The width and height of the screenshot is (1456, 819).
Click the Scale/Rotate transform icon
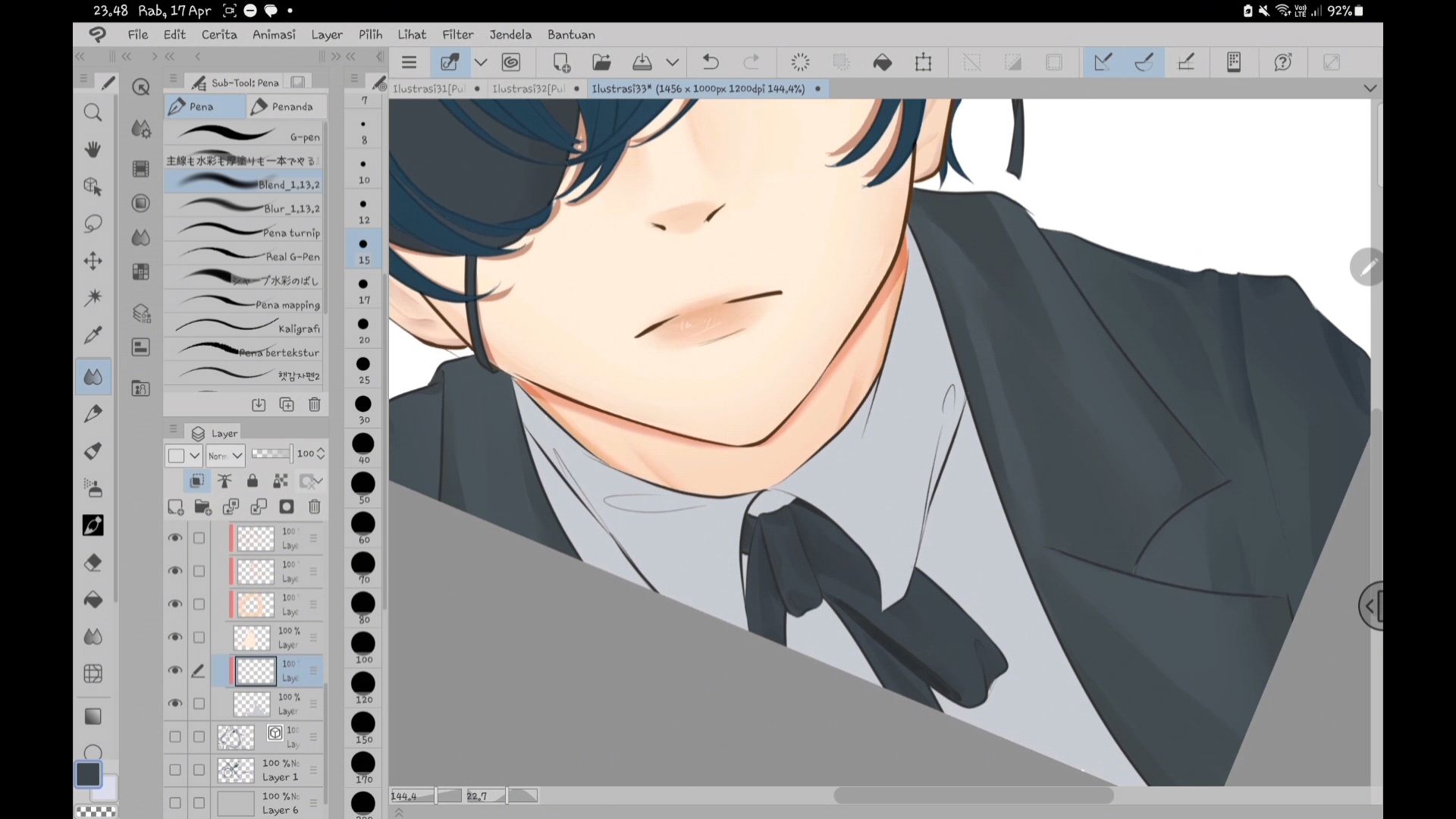click(923, 62)
